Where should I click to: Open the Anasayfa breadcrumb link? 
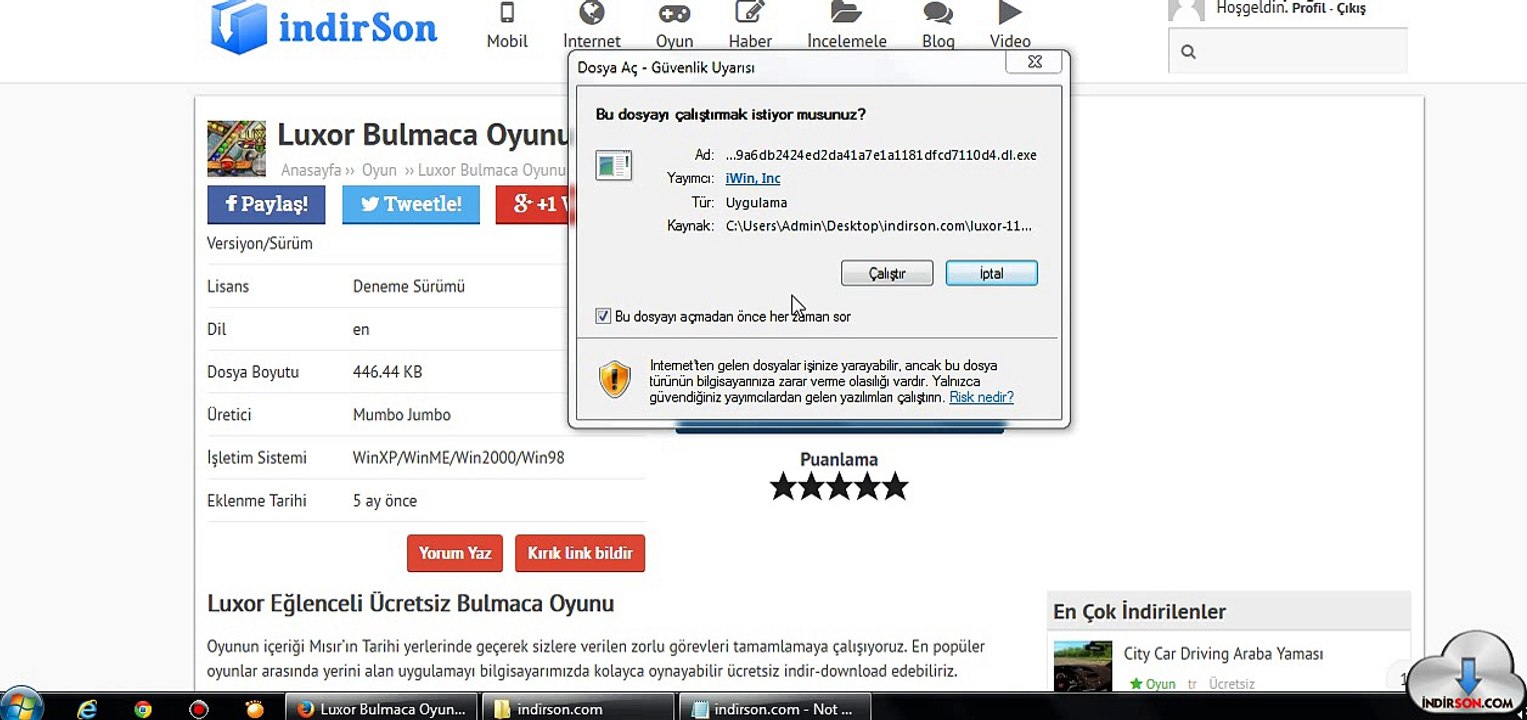coord(311,170)
